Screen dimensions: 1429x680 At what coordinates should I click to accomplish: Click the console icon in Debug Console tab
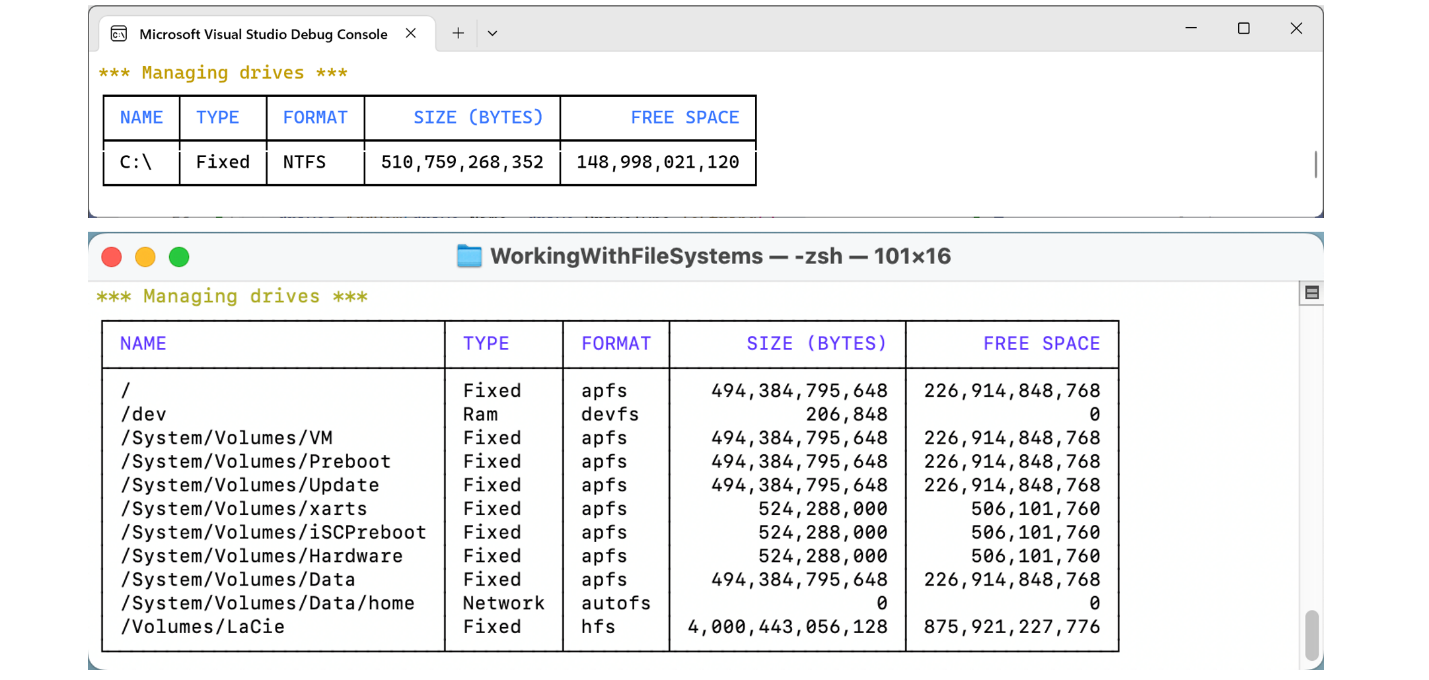click(x=119, y=34)
